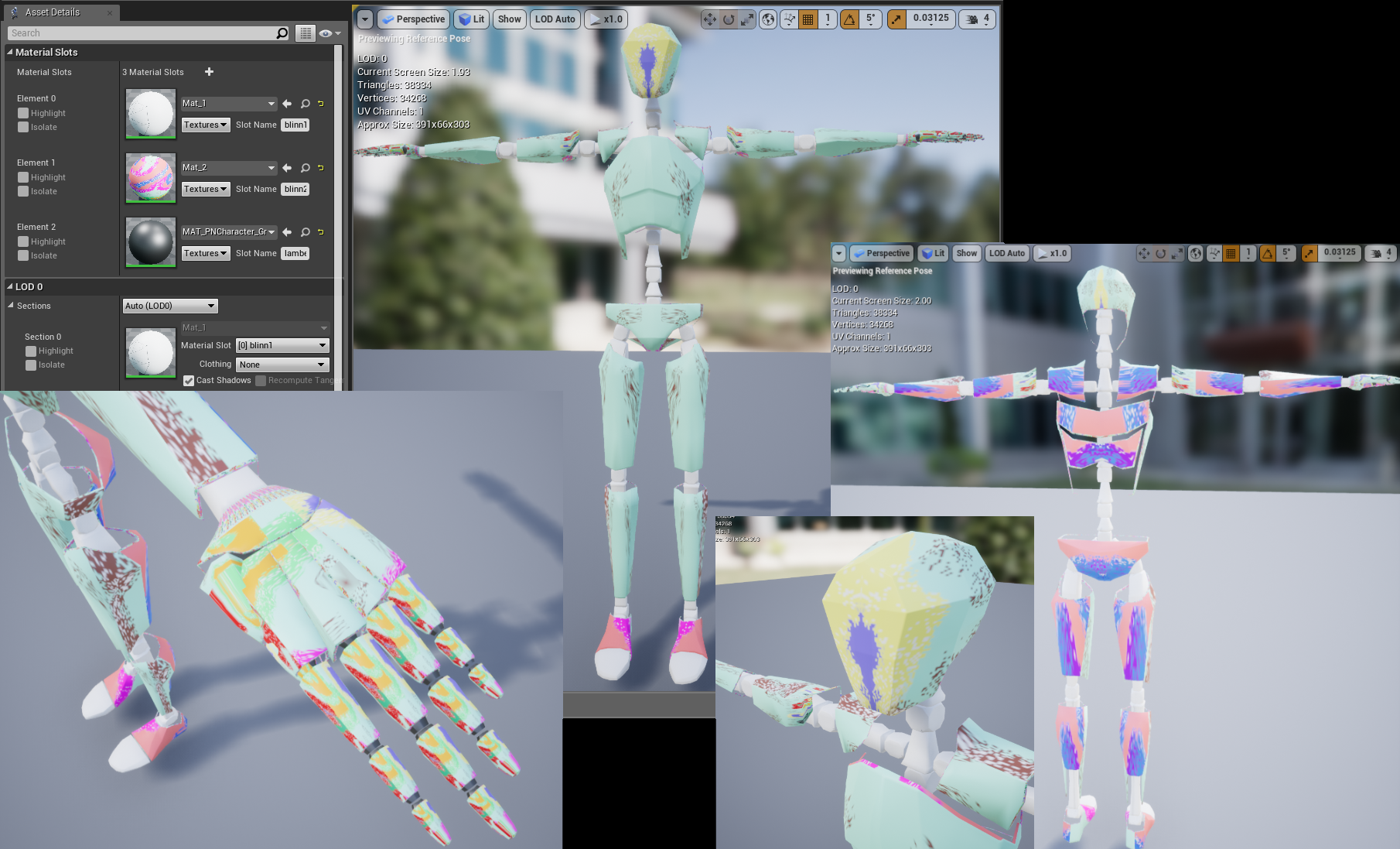Click the Mat_2 colorful sphere thumbnail
1400x849 pixels.
tap(151, 178)
